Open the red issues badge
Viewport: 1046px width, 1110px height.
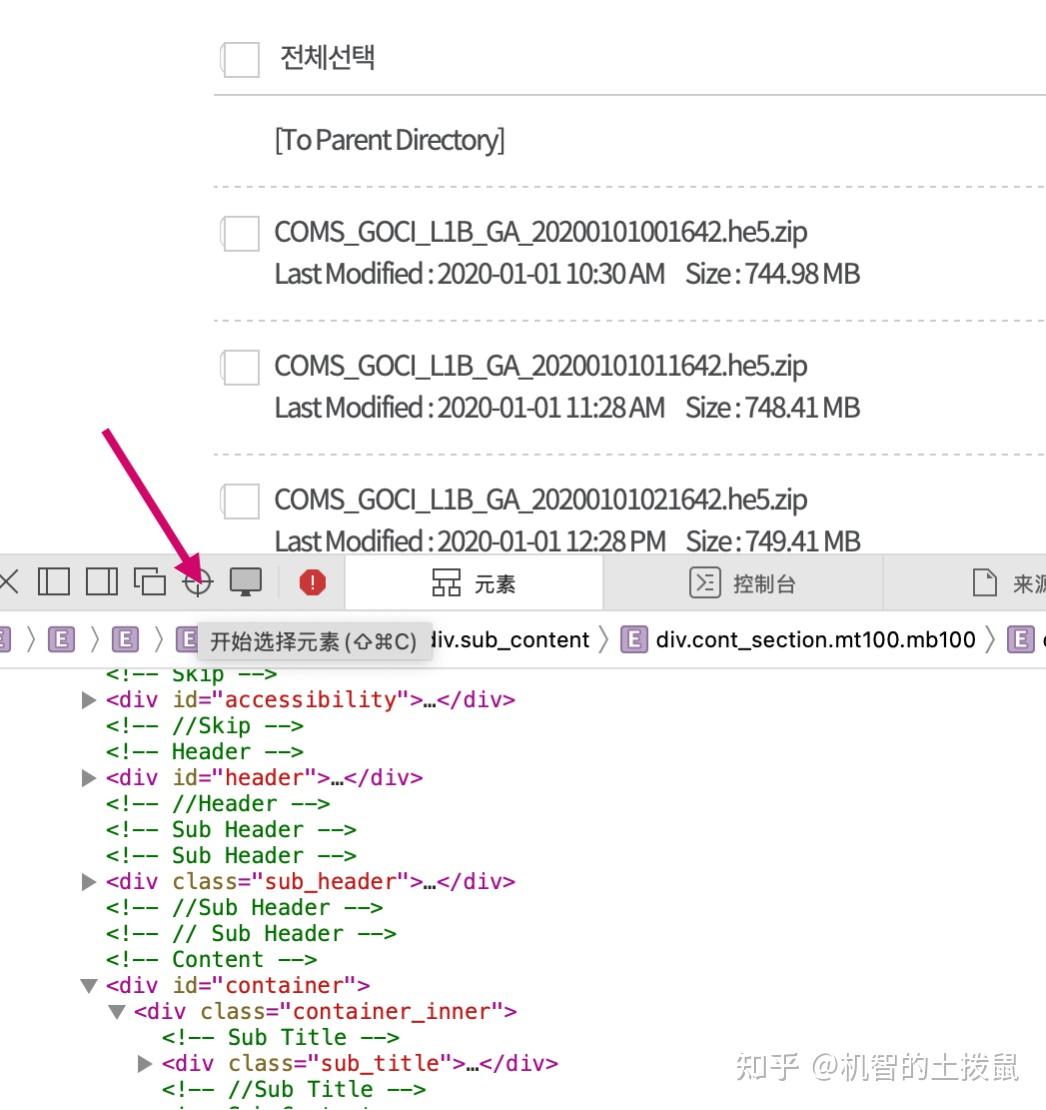311,580
